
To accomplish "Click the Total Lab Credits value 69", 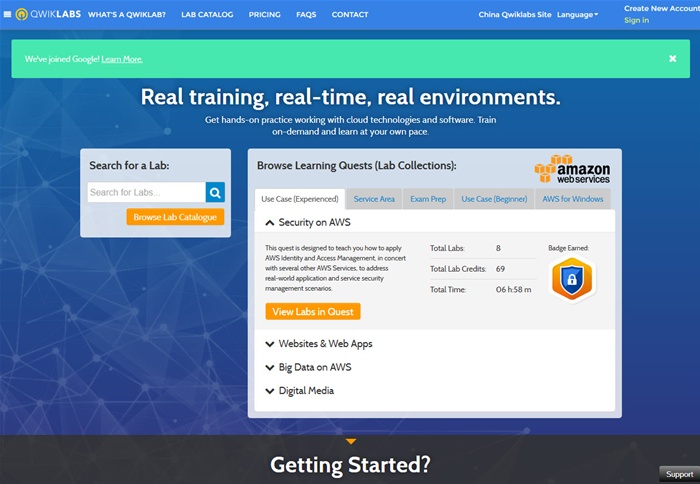I will pos(500,269).
